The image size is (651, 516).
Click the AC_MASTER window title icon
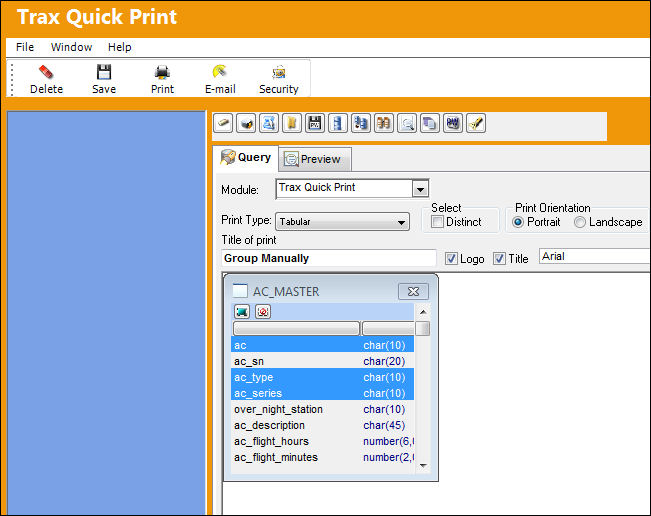[x=240, y=291]
